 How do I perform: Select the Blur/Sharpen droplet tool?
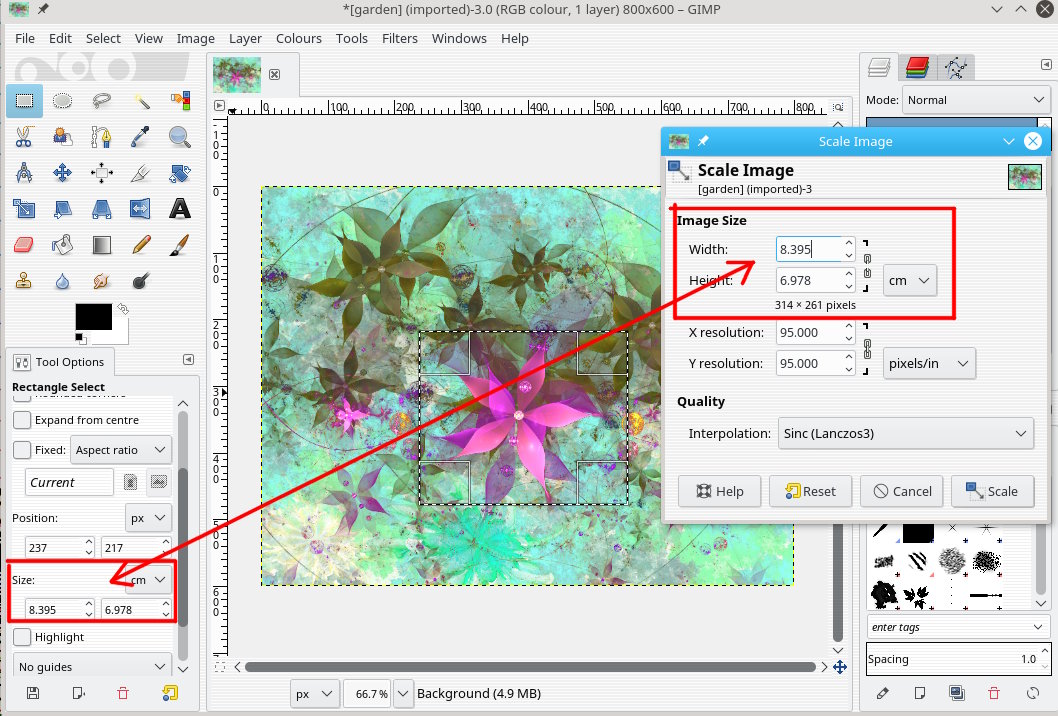(x=63, y=280)
